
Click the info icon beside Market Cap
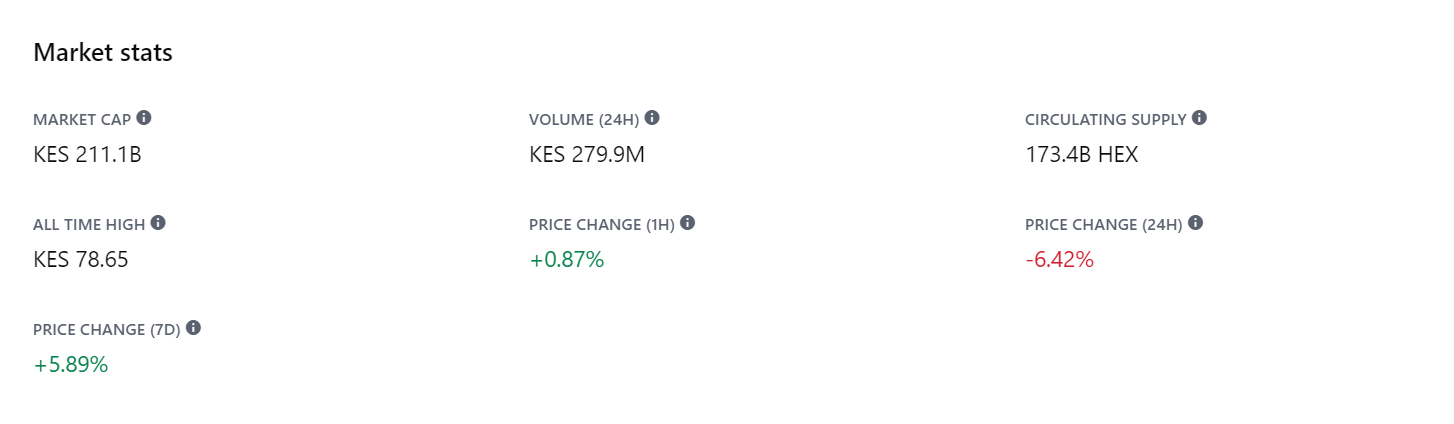tap(144, 118)
